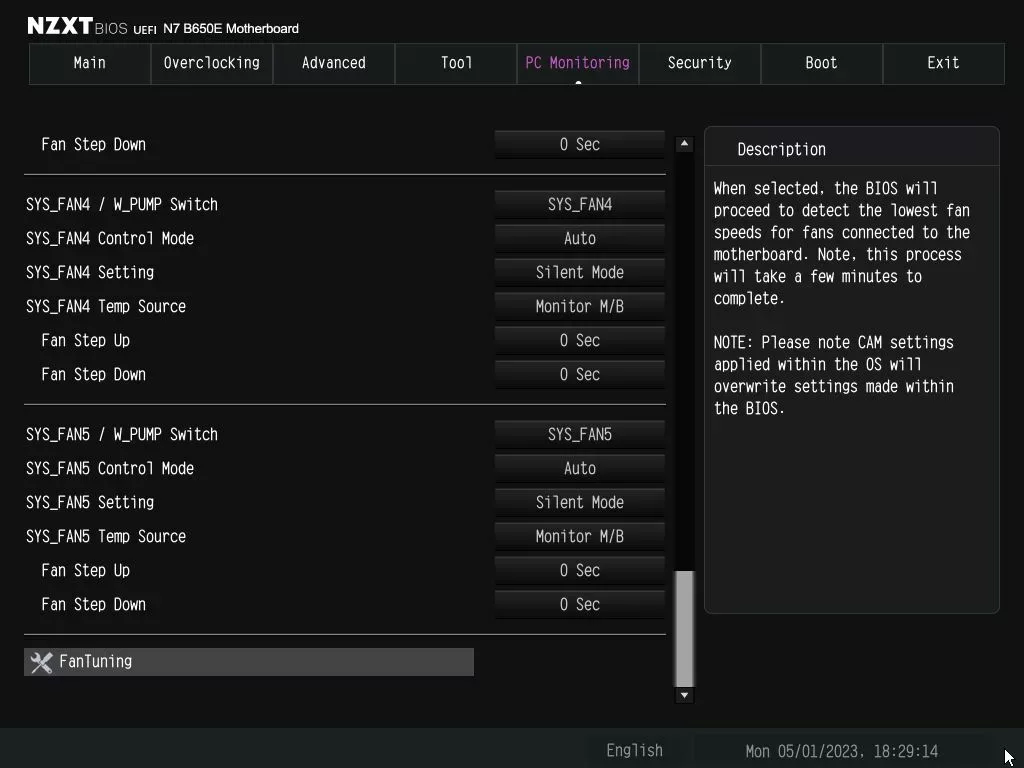The height and width of the screenshot is (768, 1024).
Task: Open the SYS_FAN4 / W_PUMP Switch selector
Action: (x=579, y=204)
